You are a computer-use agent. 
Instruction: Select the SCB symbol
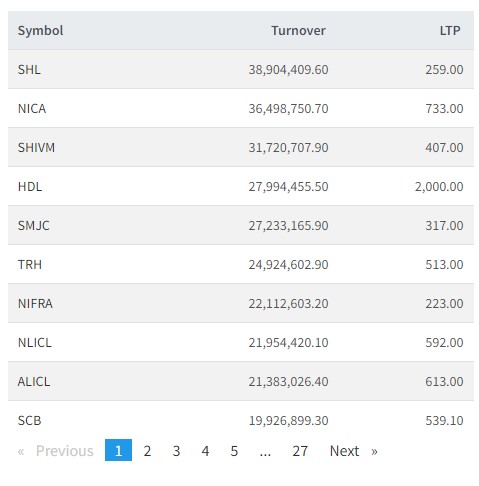pyautogui.click(x=30, y=421)
